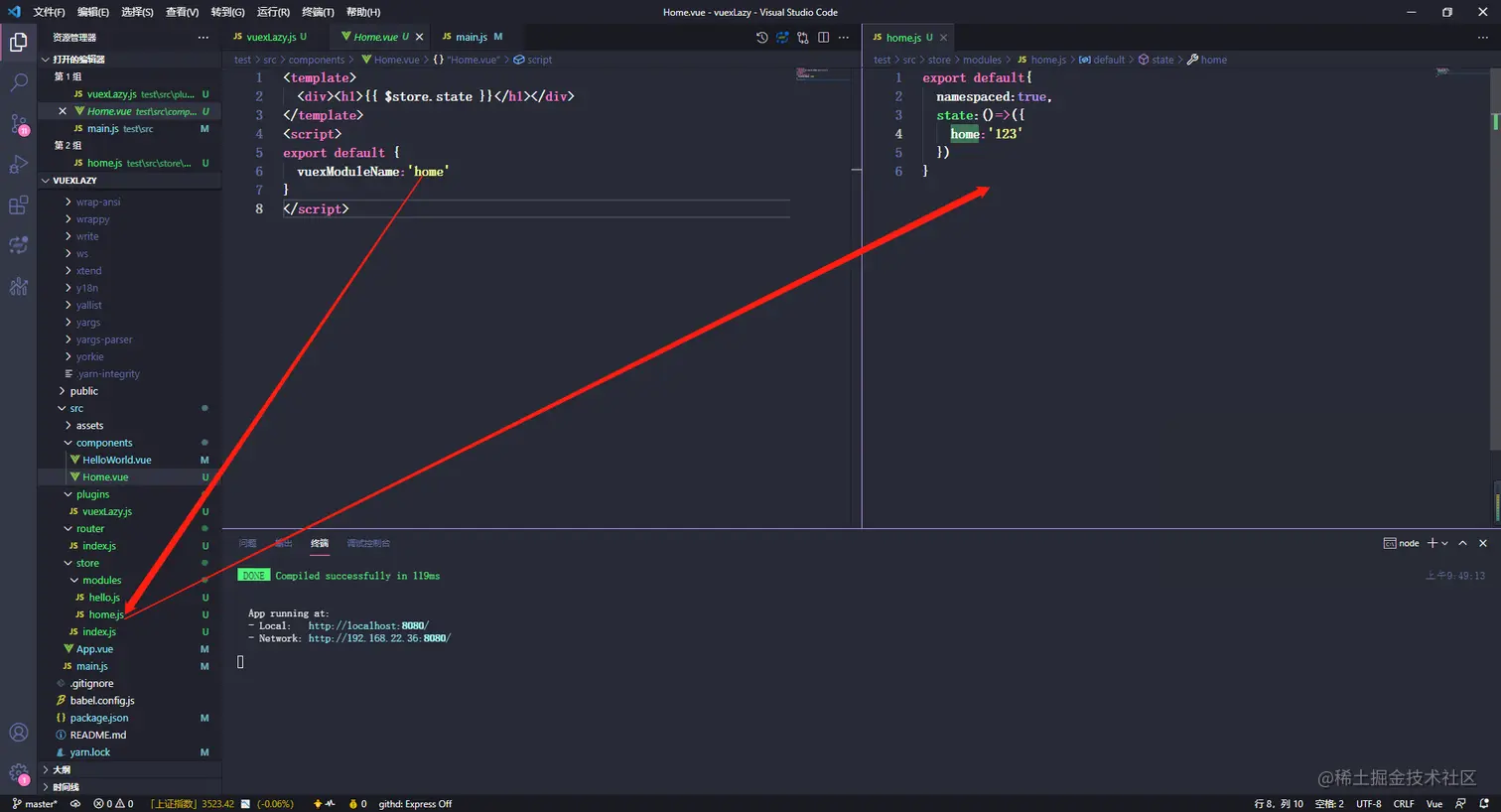
Task: Close the home.js editor tab
Action: coord(943,38)
